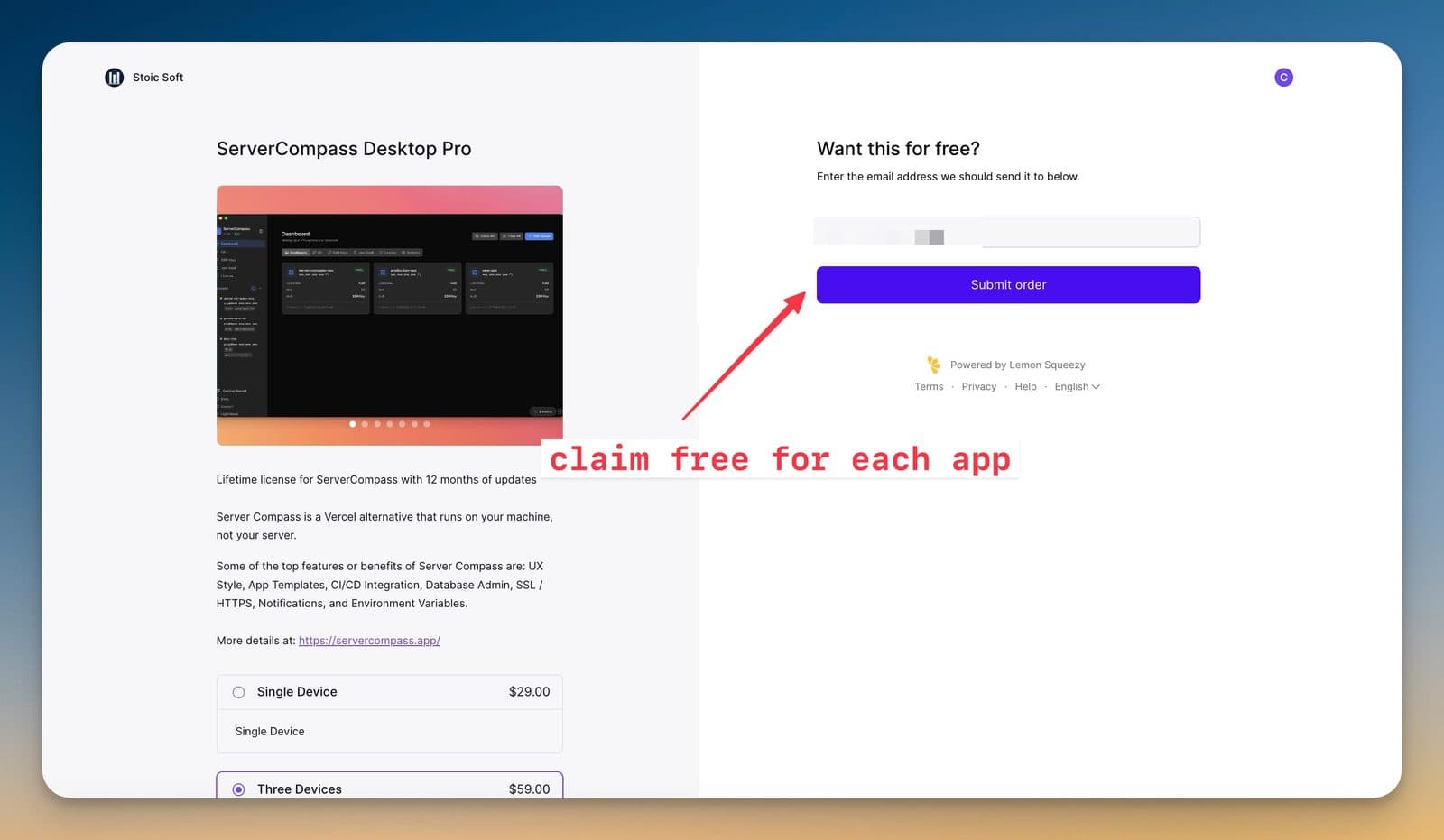Select the Single Device radio option
1444x840 pixels.
(238, 692)
